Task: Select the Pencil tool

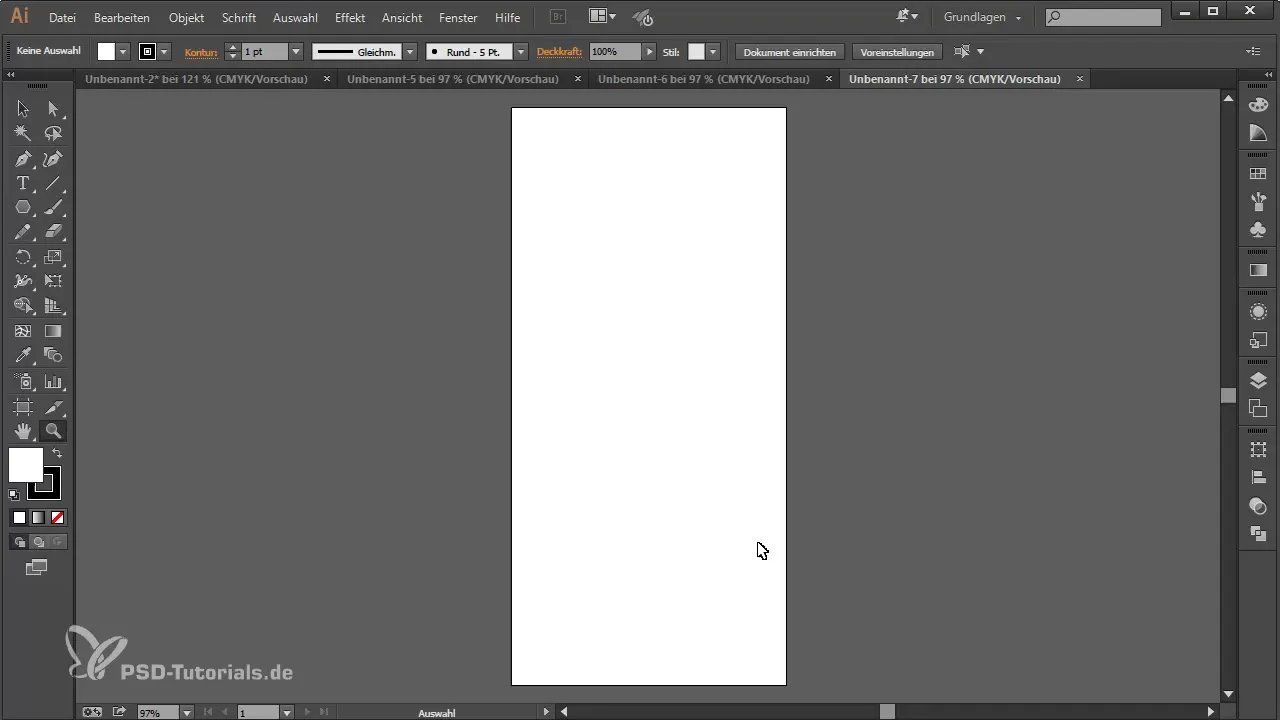Action: 23,232
